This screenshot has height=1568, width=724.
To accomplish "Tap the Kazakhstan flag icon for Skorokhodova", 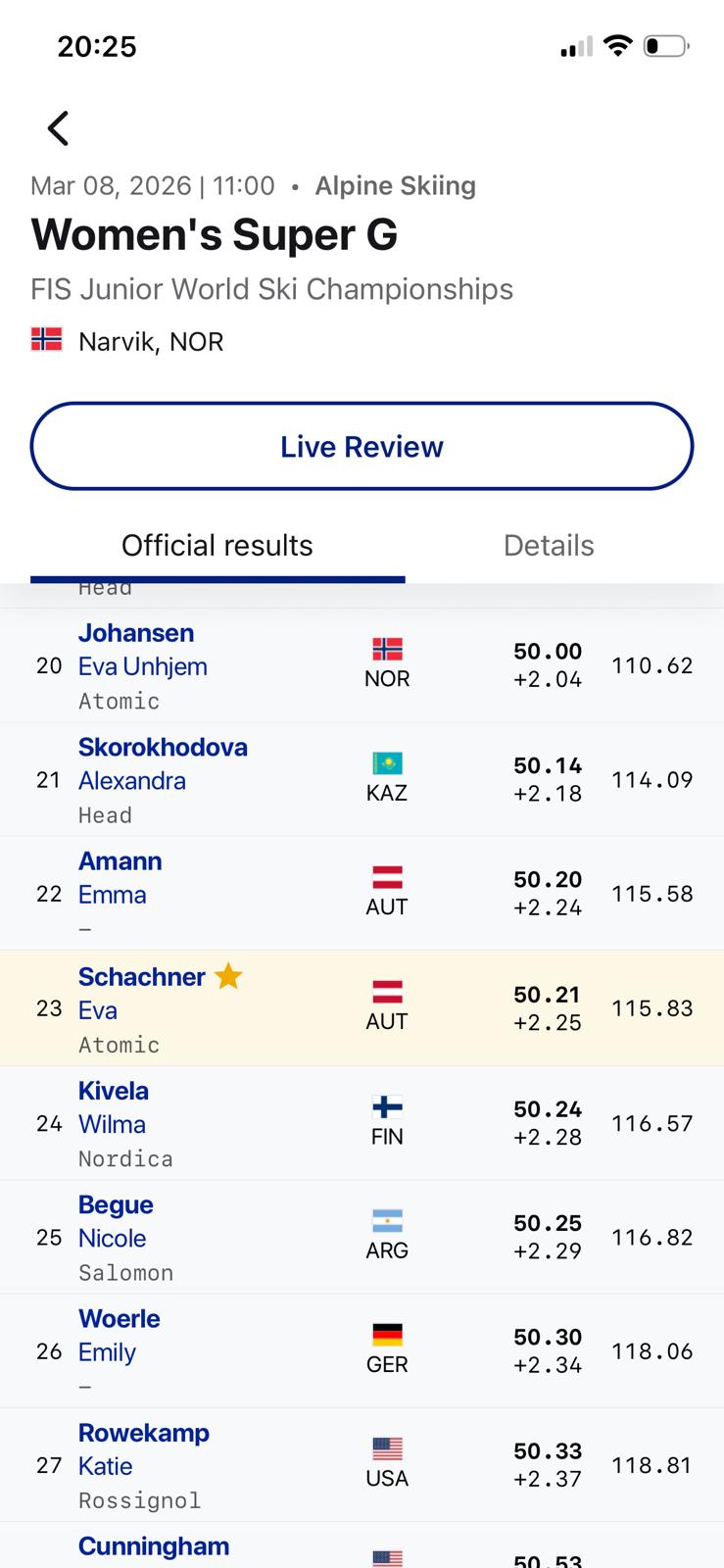I will 387,763.
